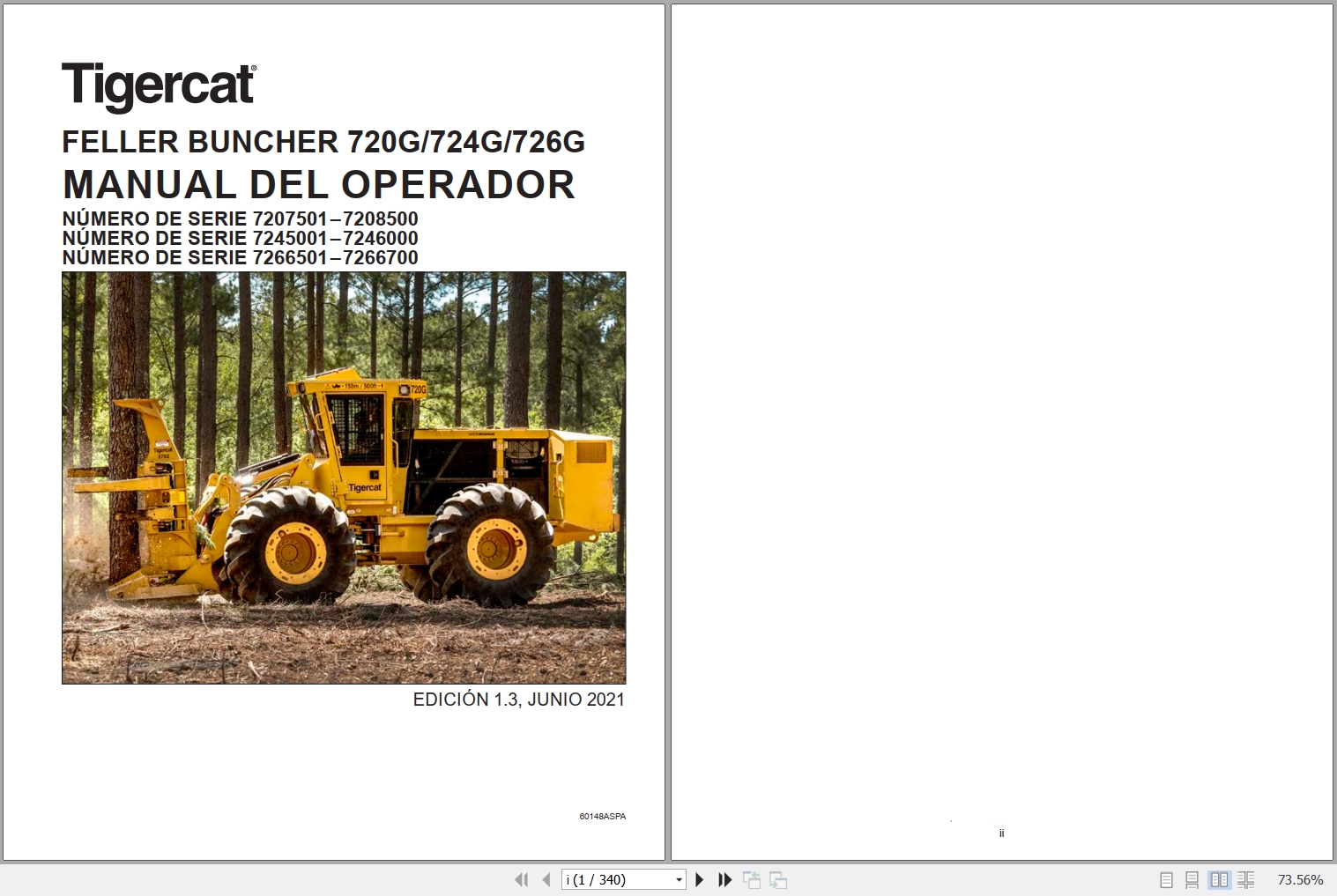Select the highlighted two-page view icon
Screen dimensions: 1337x896
click(x=1219, y=879)
